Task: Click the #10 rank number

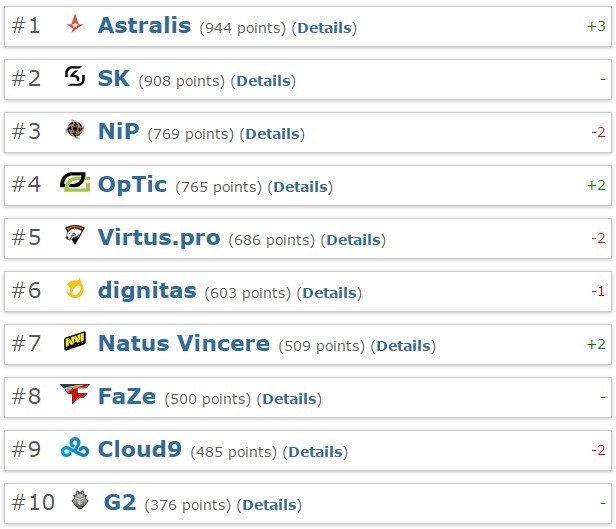Action: click(x=33, y=502)
